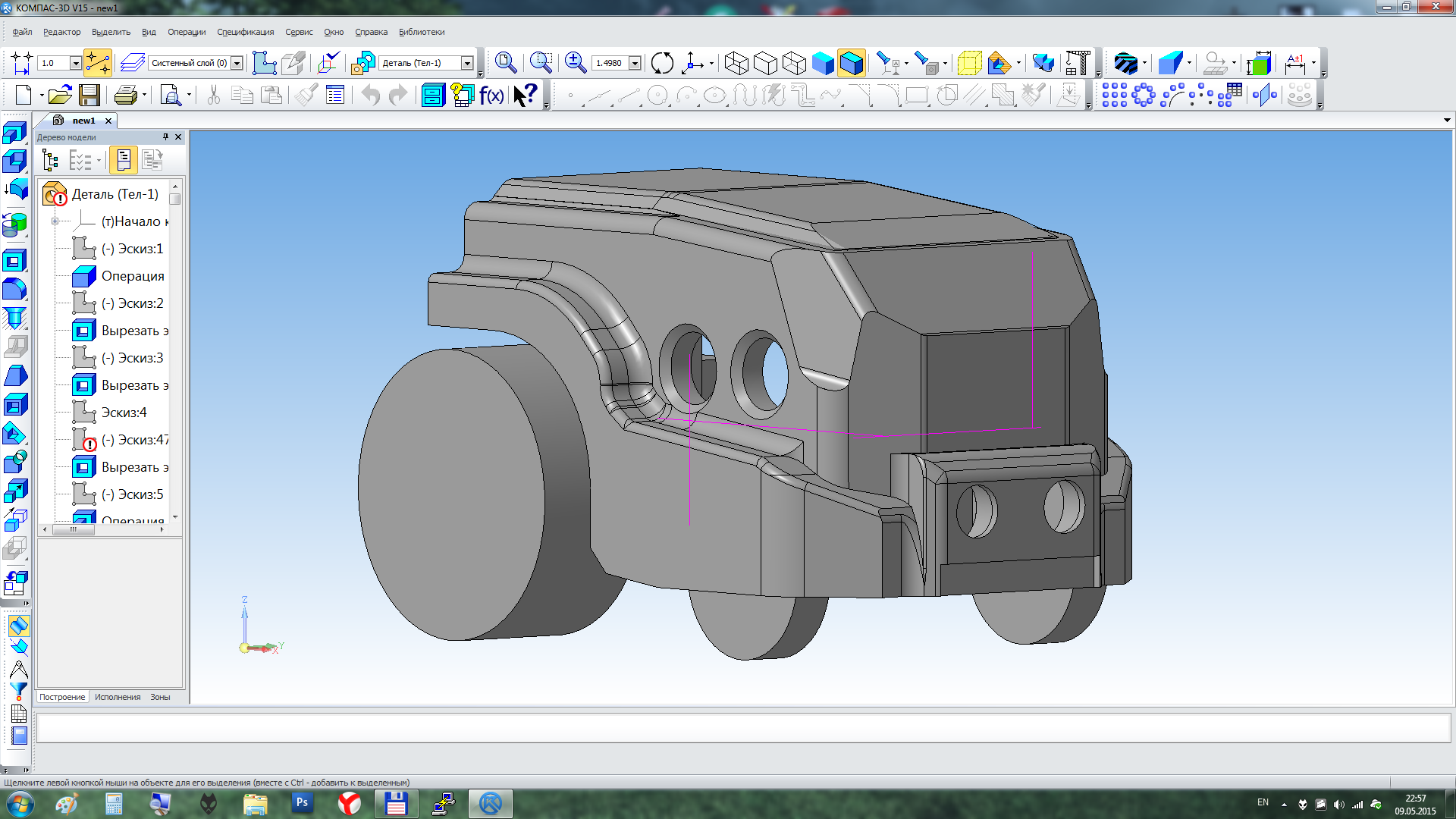The height and width of the screenshot is (819, 1456).
Task: Toggle tree display mode button in panel
Action: [50, 160]
